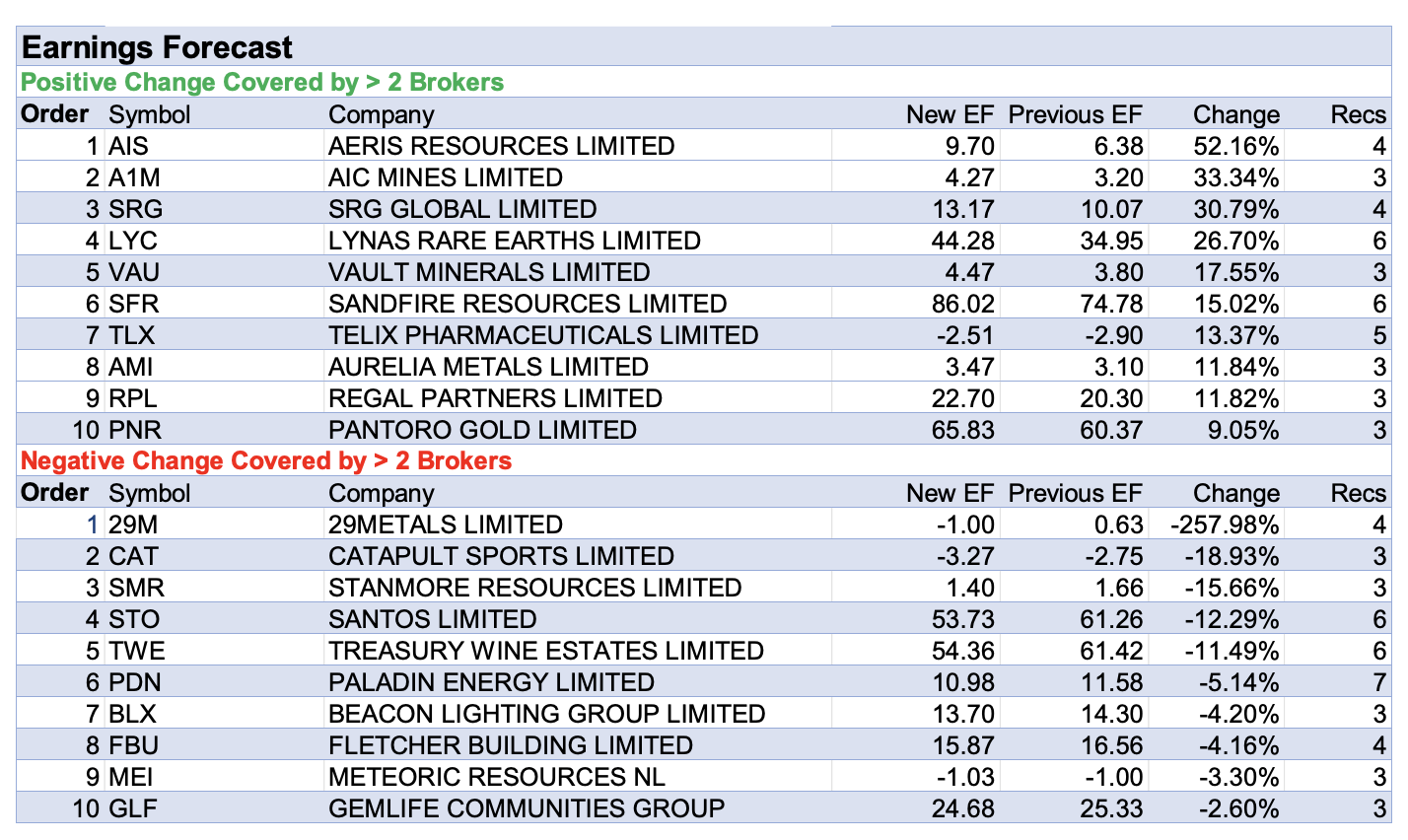Click the New EF value 44.28
1408x840 pixels.
point(963,241)
